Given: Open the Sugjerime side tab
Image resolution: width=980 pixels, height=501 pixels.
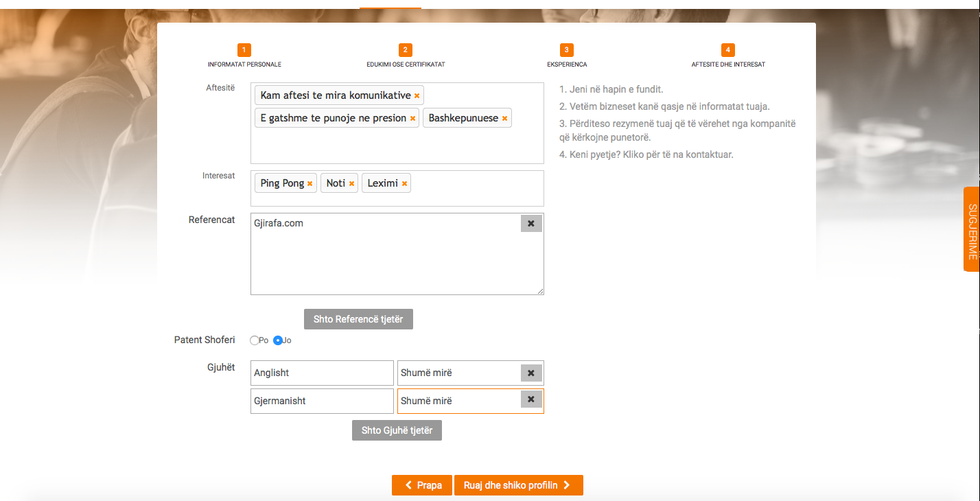Looking at the screenshot, I should point(970,229).
